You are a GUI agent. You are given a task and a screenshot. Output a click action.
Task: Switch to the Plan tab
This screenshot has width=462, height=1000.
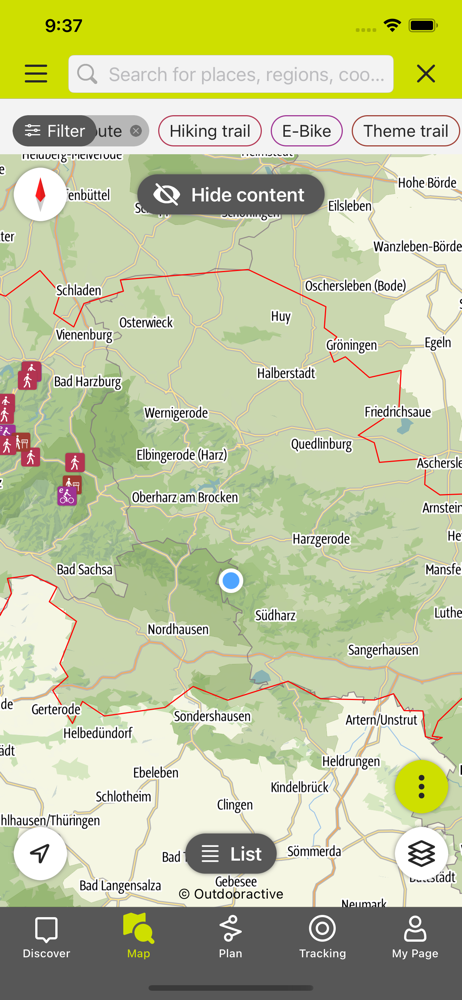point(230,938)
